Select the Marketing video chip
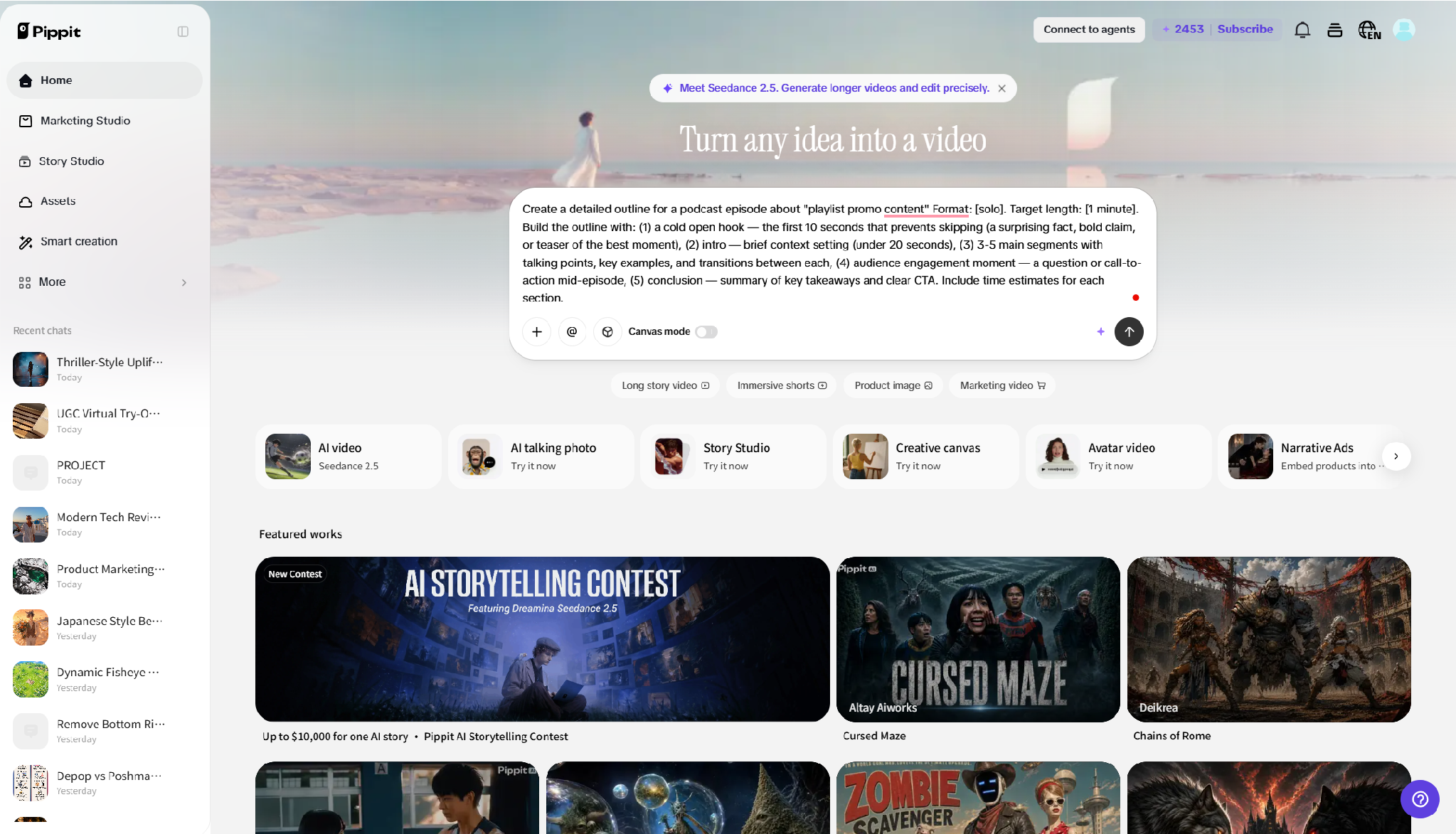The width and height of the screenshot is (1456, 834). [x=1001, y=385]
